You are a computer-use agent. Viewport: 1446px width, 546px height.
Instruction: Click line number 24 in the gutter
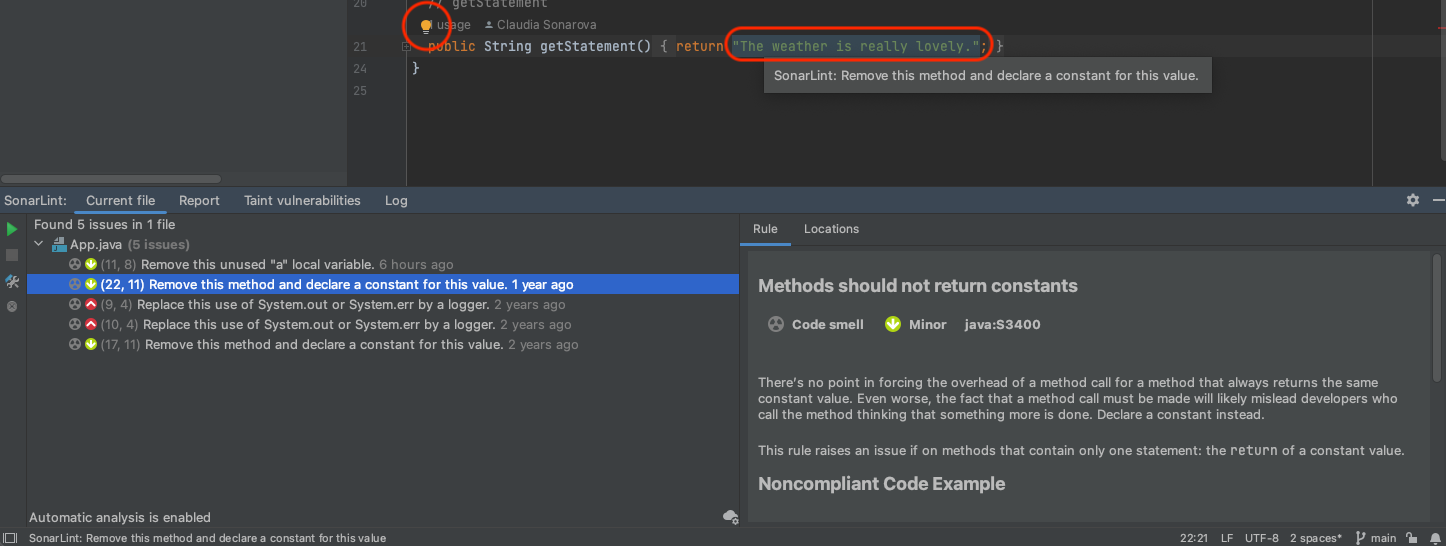(360, 69)
